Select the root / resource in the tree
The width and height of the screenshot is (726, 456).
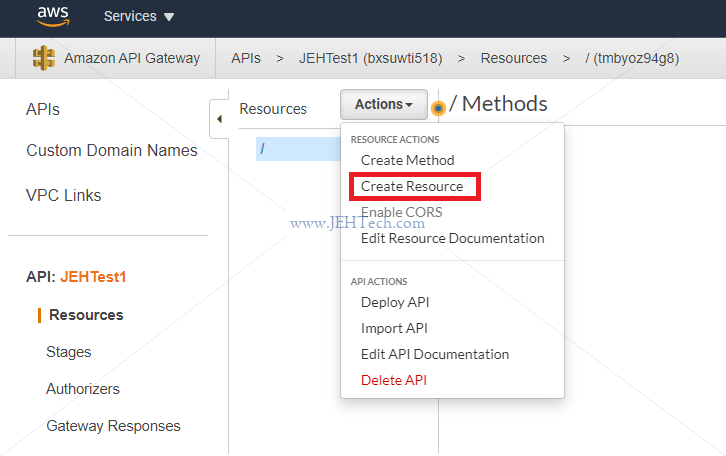click(298, 149)
